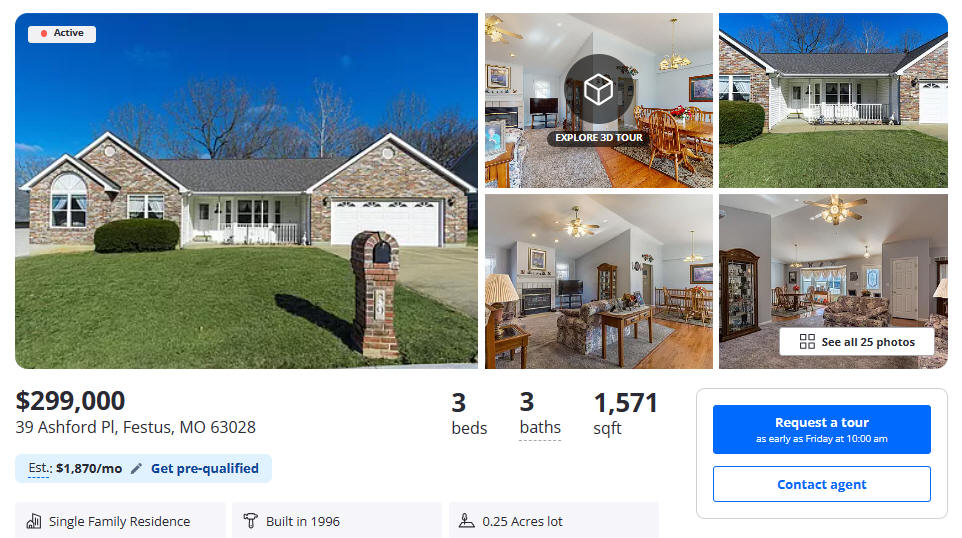Viewport: 962px width, 538px height.
Task: Open the 3D tour cube icon
Action: (x=598, y=90)
